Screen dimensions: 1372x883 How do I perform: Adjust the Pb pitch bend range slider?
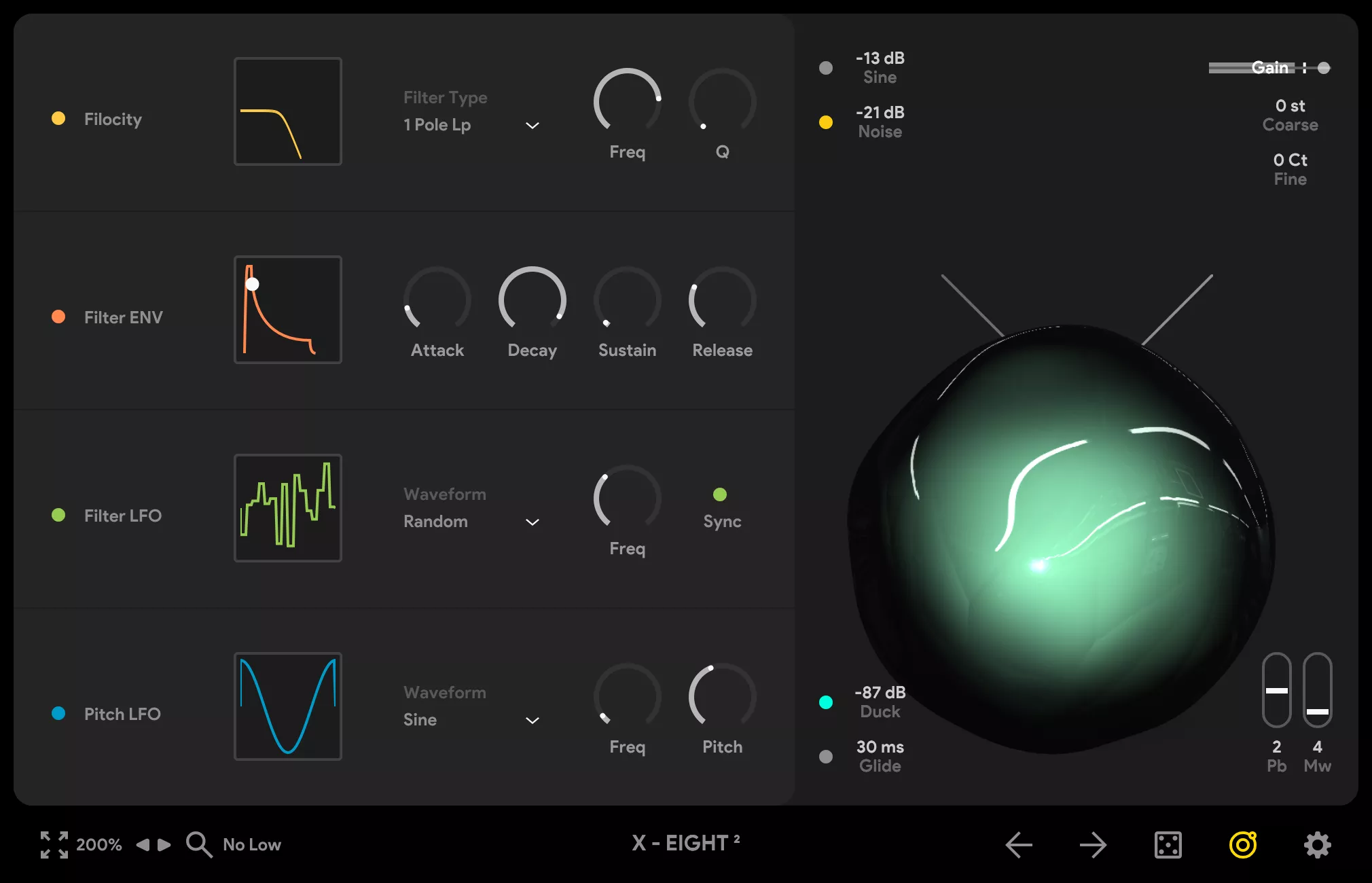[1276, 691]
